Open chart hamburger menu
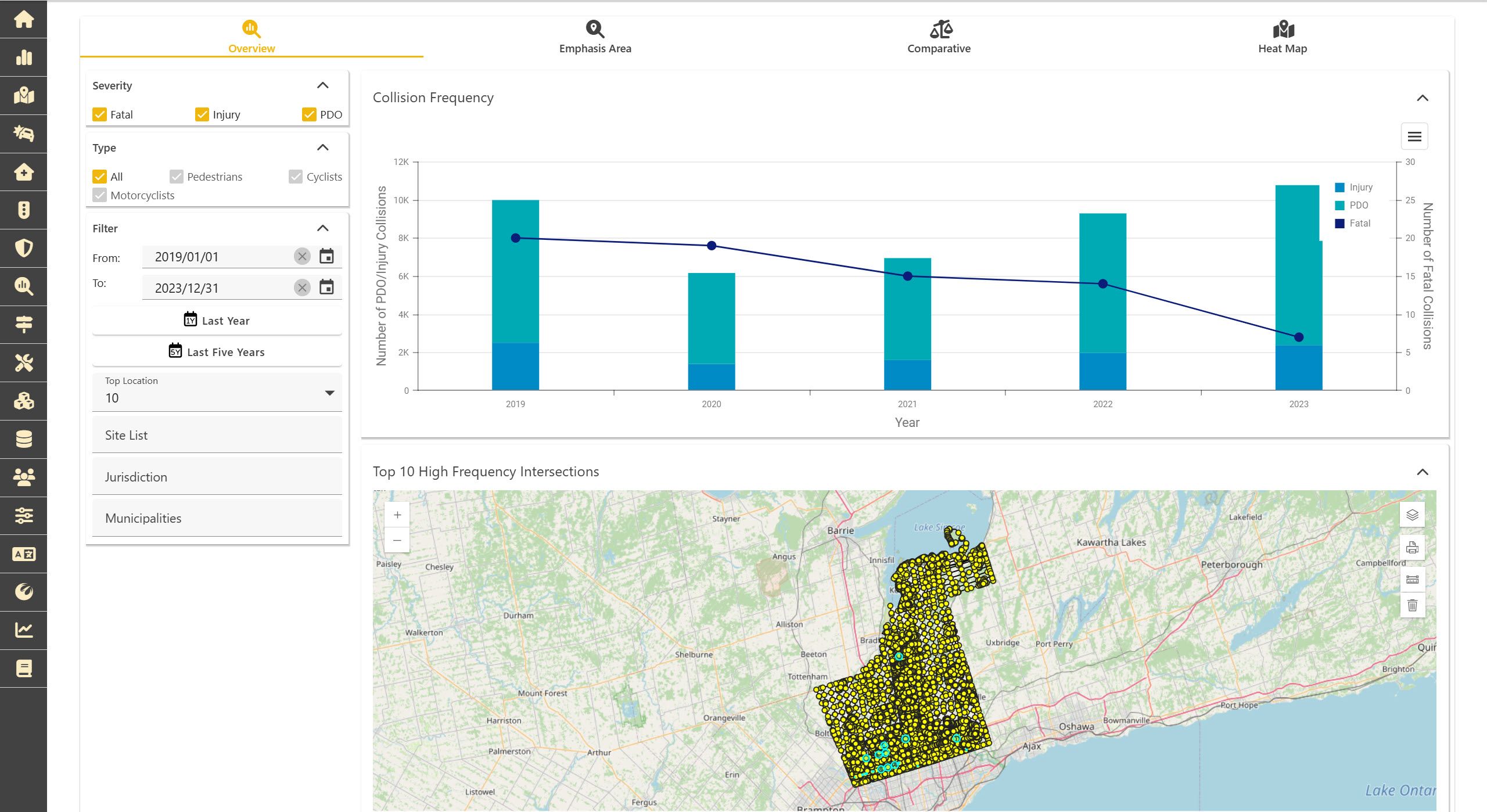Screen dimensions: 1487x812 [1414, 136]
